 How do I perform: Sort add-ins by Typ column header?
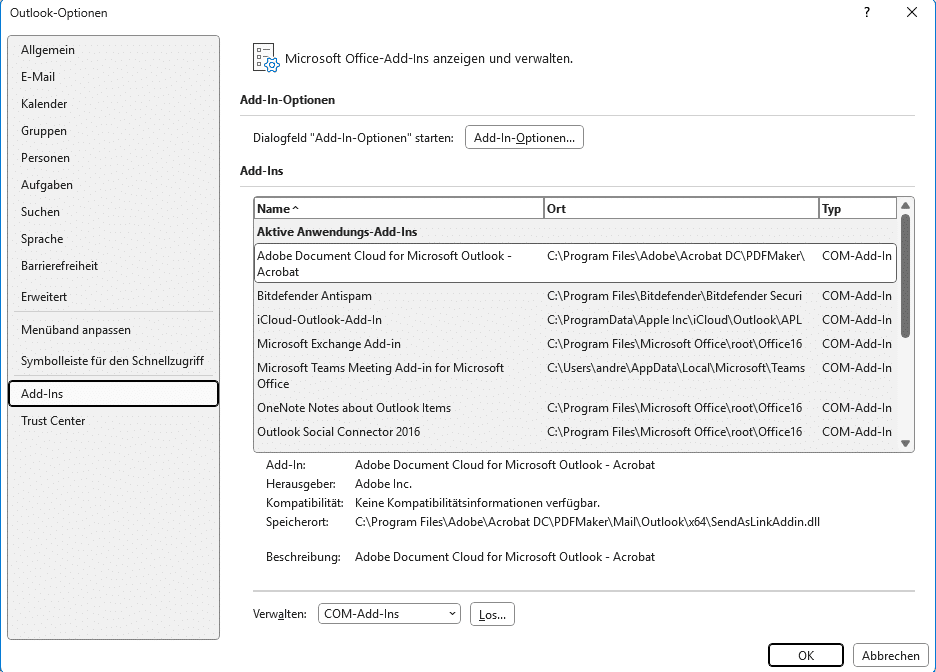click(x=856, y=209)
